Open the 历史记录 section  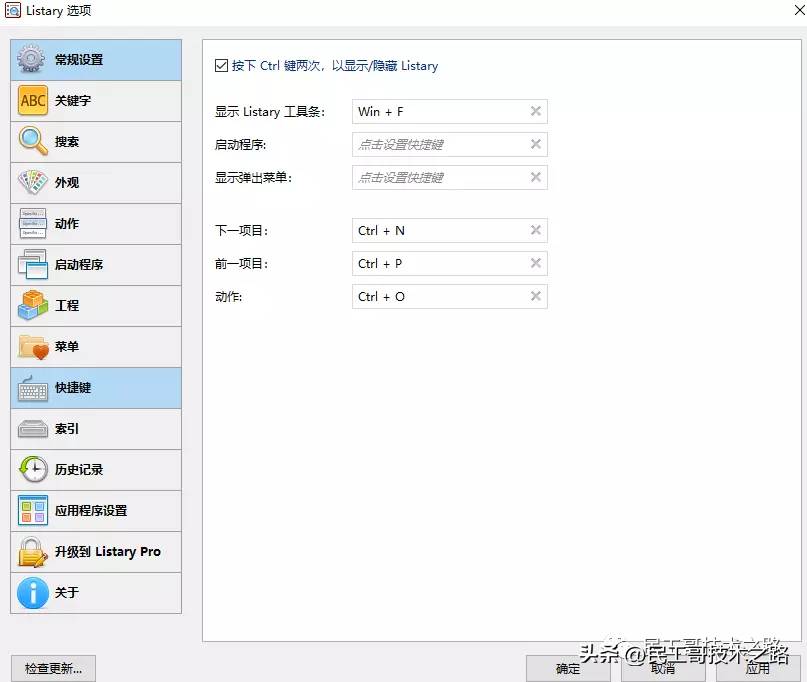point(96,470)
